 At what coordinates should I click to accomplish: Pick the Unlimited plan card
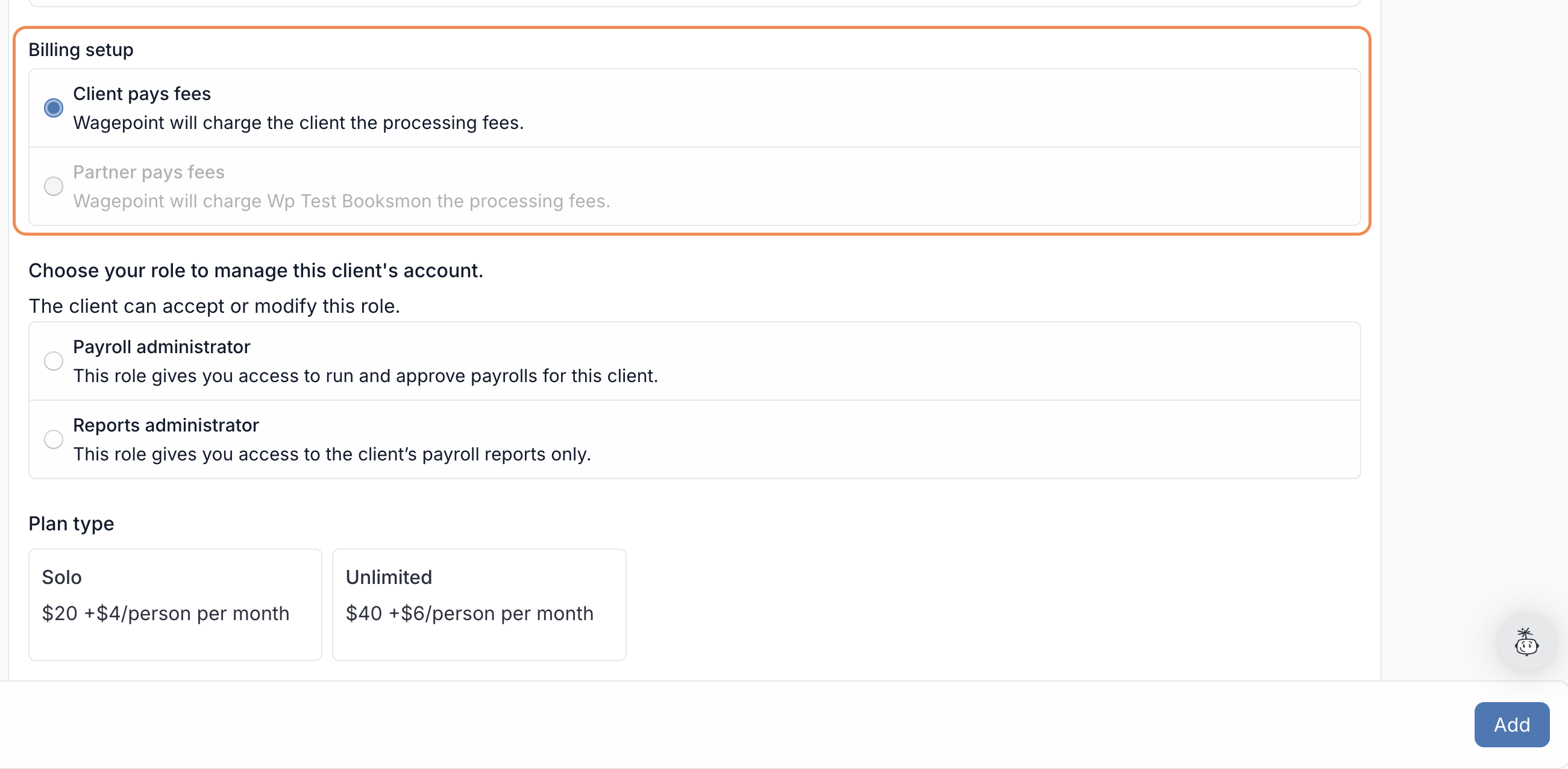point(479,604)
